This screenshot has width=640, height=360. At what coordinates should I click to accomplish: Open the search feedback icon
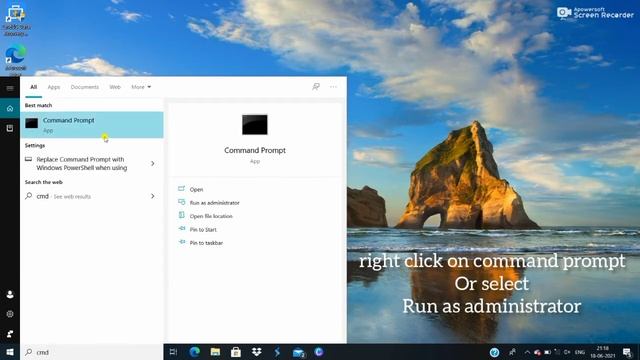point(316,87)
